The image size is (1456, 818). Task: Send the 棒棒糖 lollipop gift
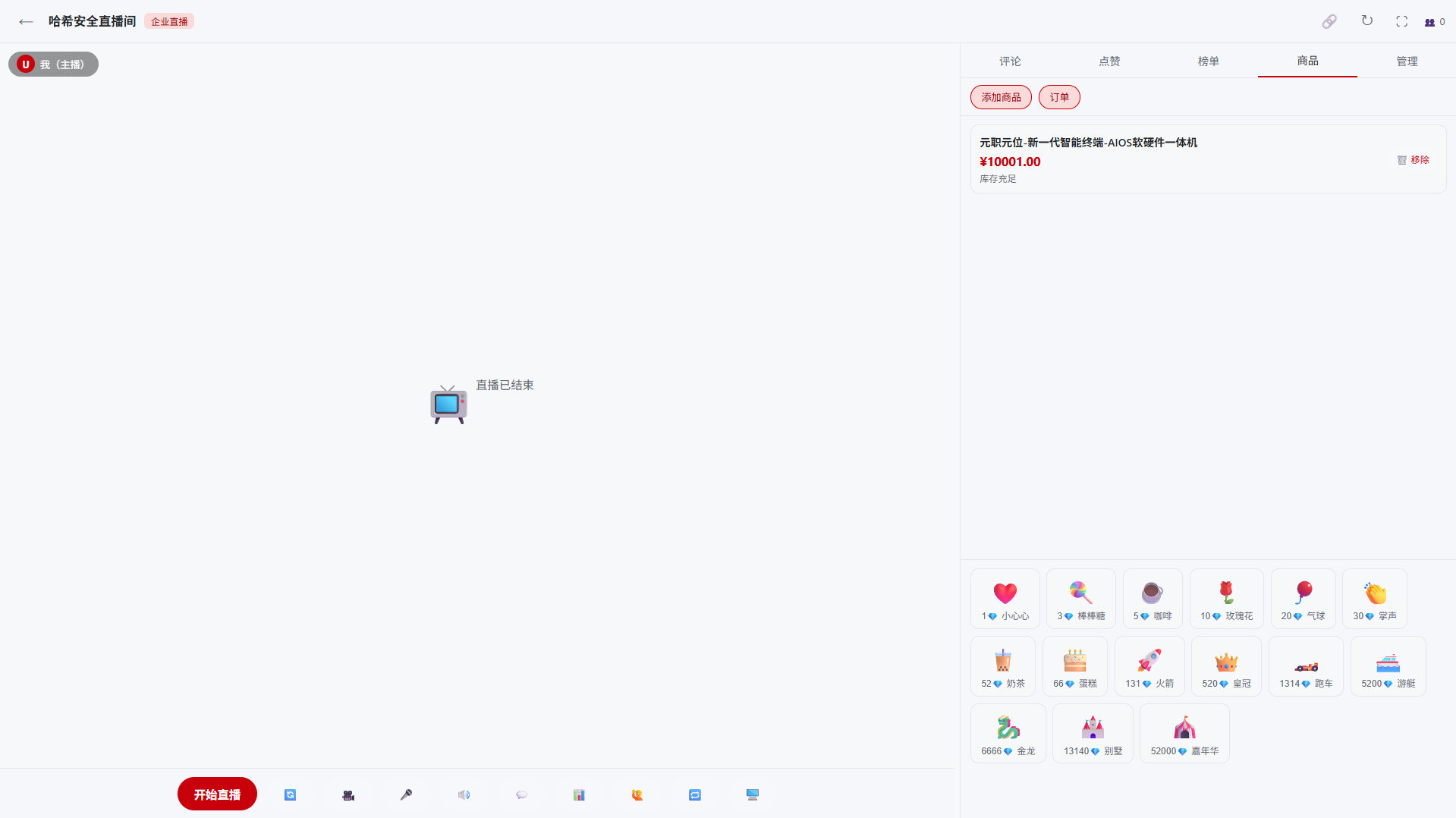(x=1080, y=599)
